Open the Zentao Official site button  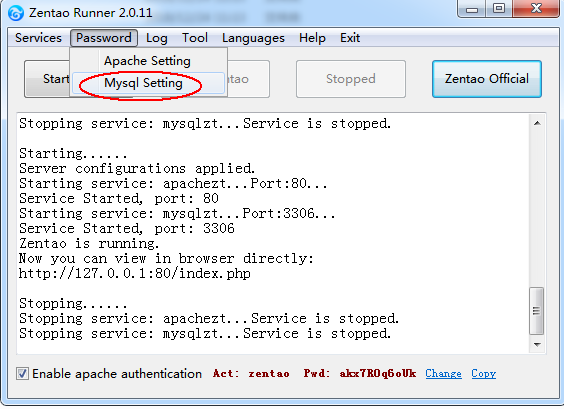point(487,79)
